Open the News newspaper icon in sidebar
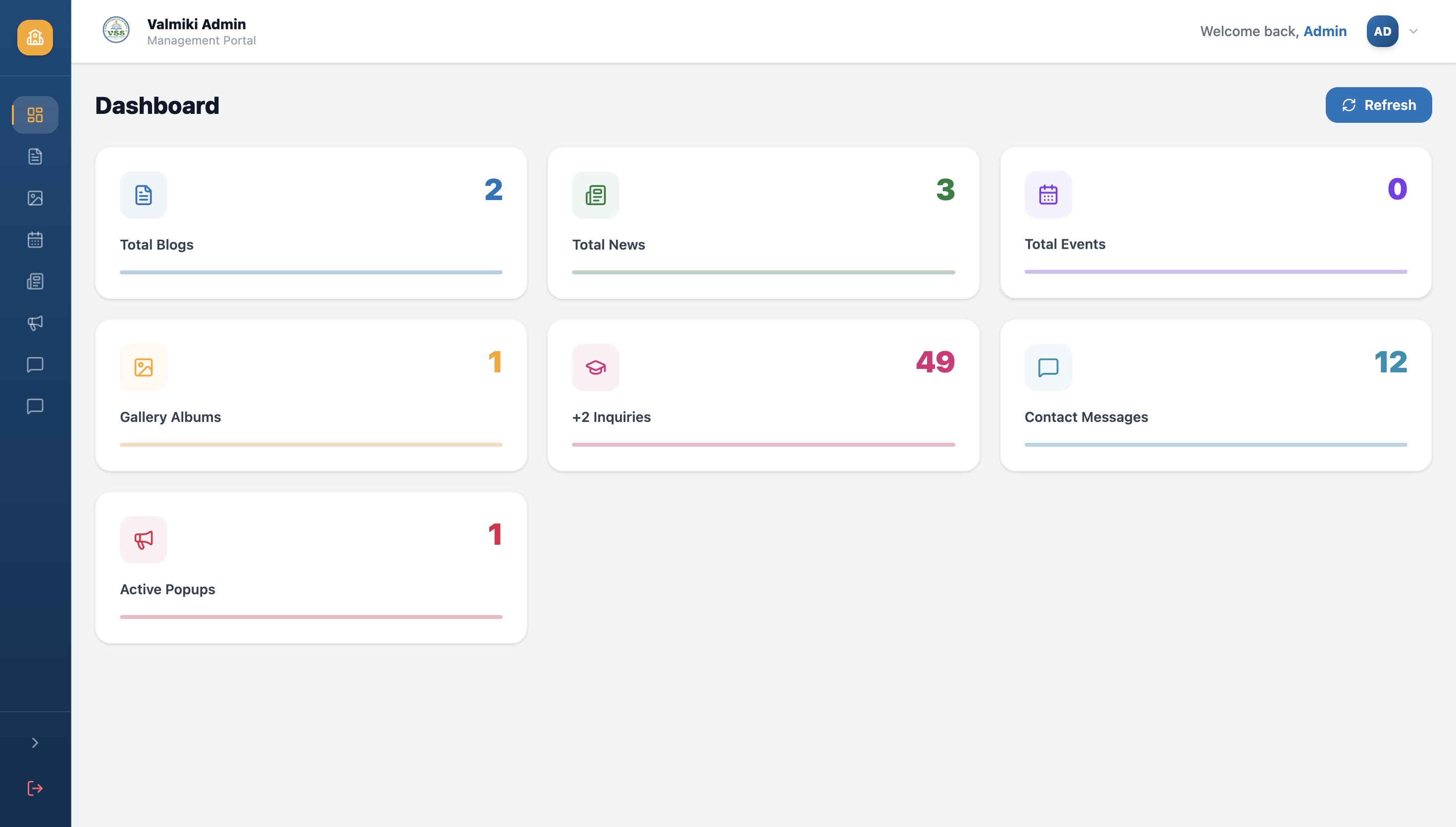 point(35,281)
